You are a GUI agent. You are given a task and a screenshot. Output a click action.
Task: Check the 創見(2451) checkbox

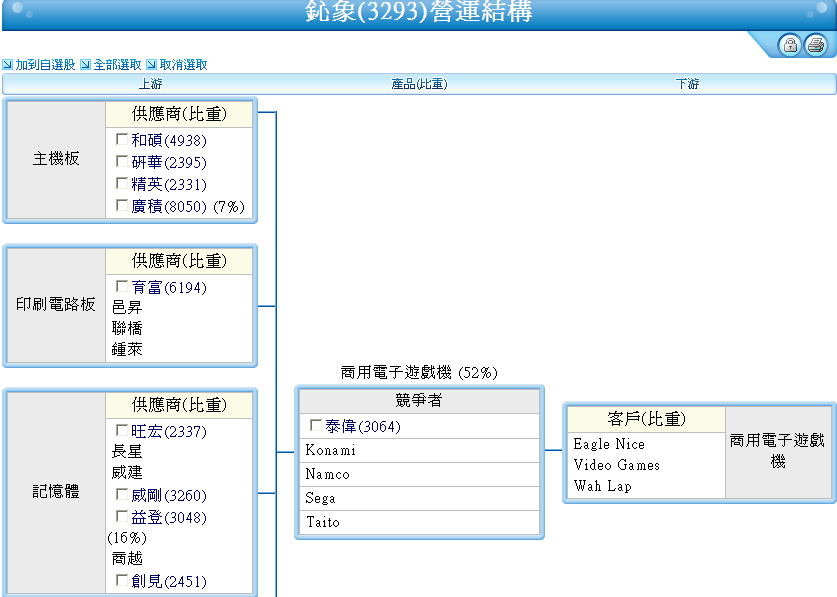coord(122,580)
